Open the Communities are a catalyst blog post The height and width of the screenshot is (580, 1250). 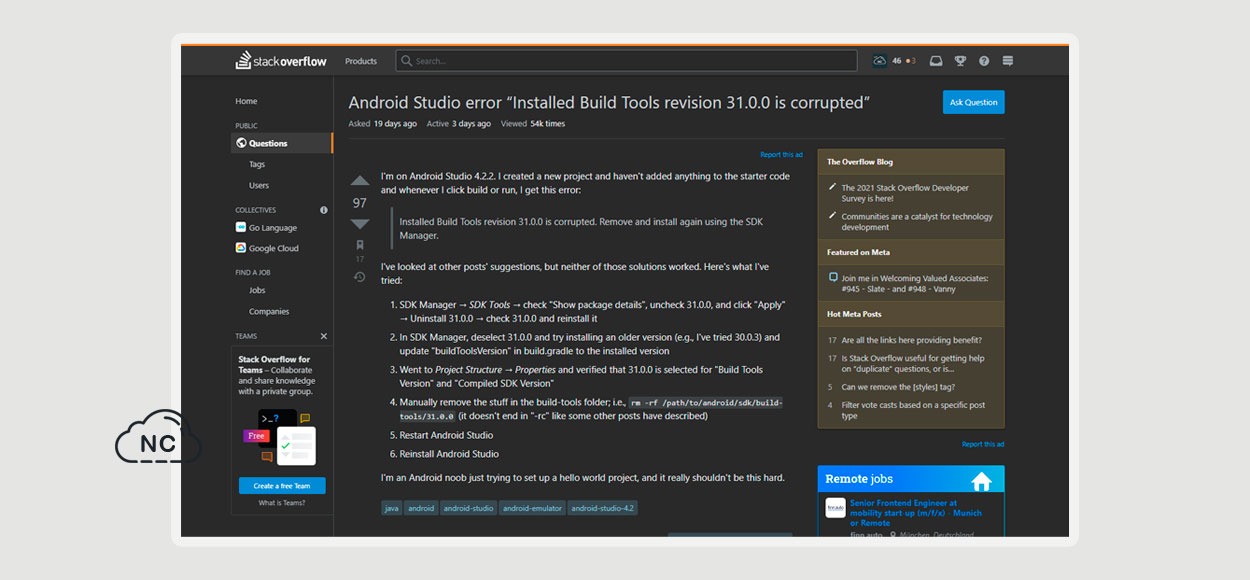(x=916, y=222)
